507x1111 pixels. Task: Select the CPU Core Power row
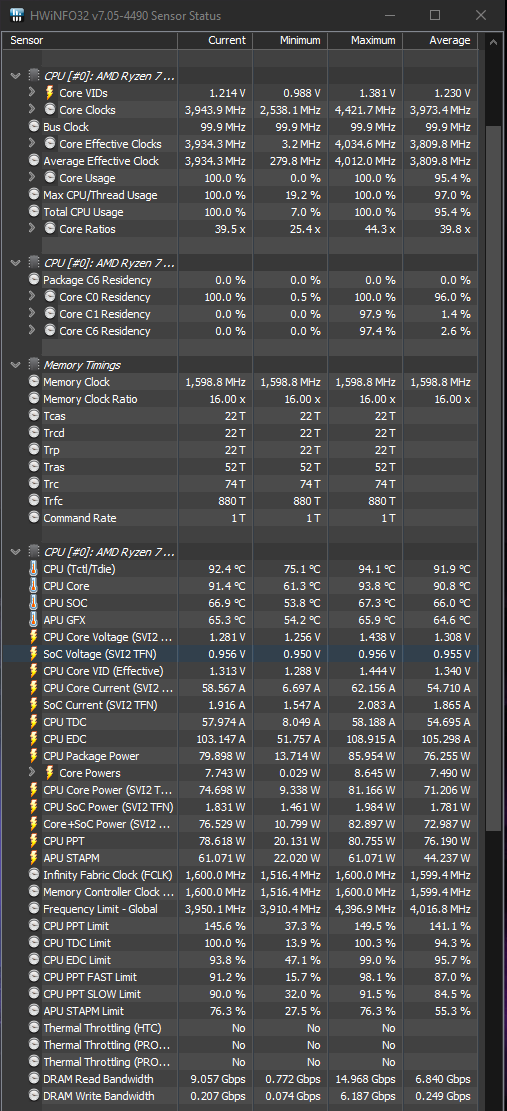(x=241, y=790)
